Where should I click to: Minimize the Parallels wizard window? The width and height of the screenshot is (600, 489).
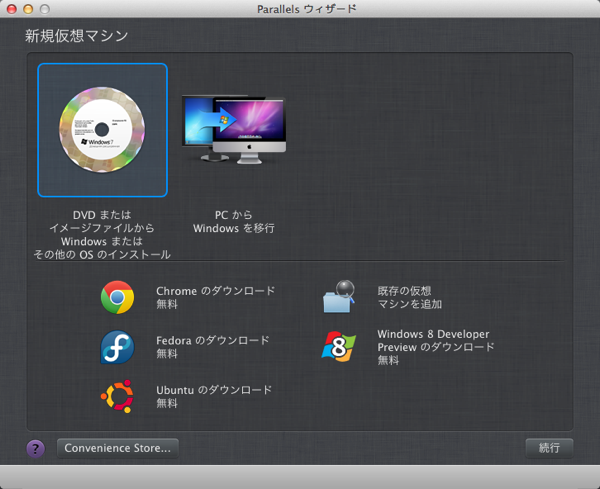pyautogui.click(x=28, y=8)
